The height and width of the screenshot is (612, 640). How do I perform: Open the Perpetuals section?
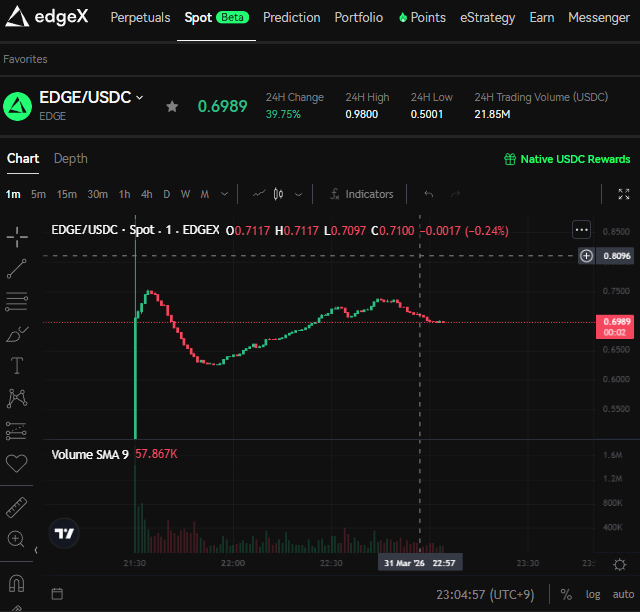coord(140,18)
